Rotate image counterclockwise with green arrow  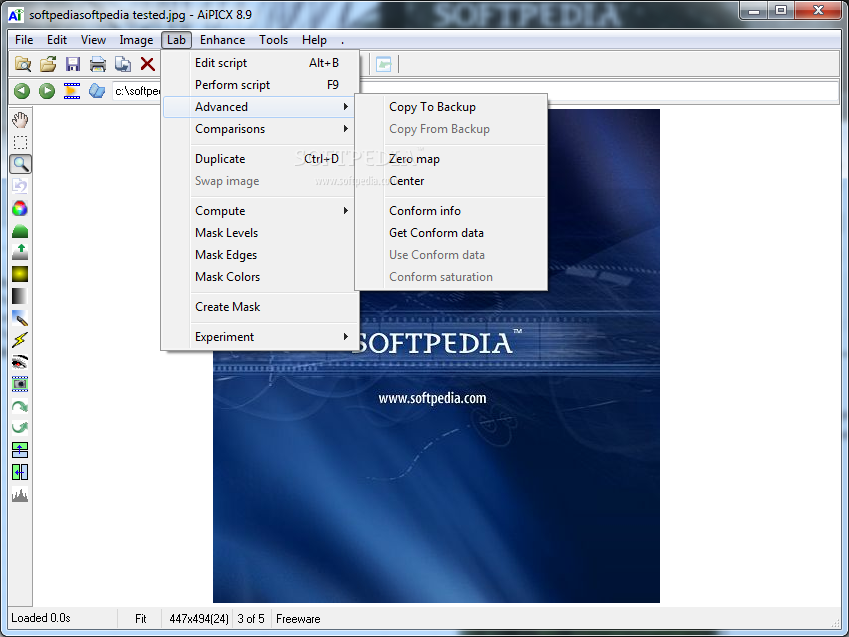coord(20,428)
